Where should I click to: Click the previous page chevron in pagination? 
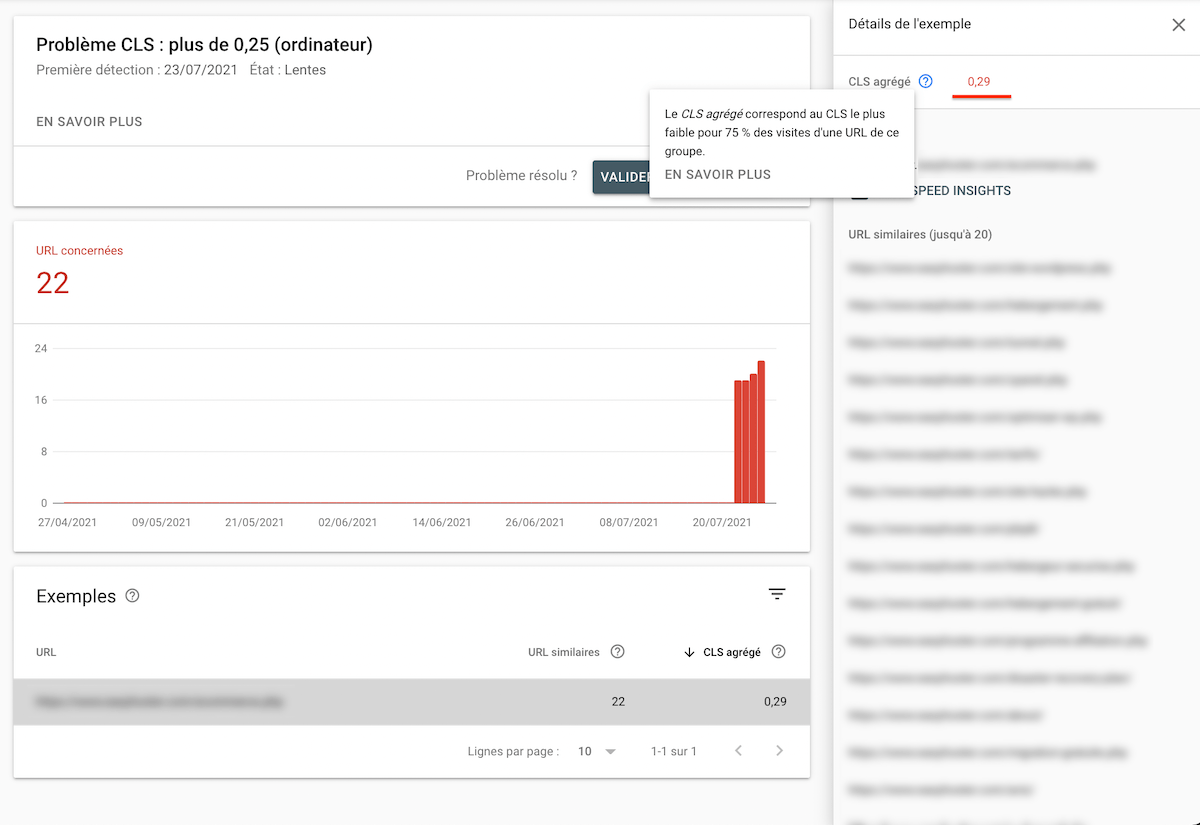(738, 750)
